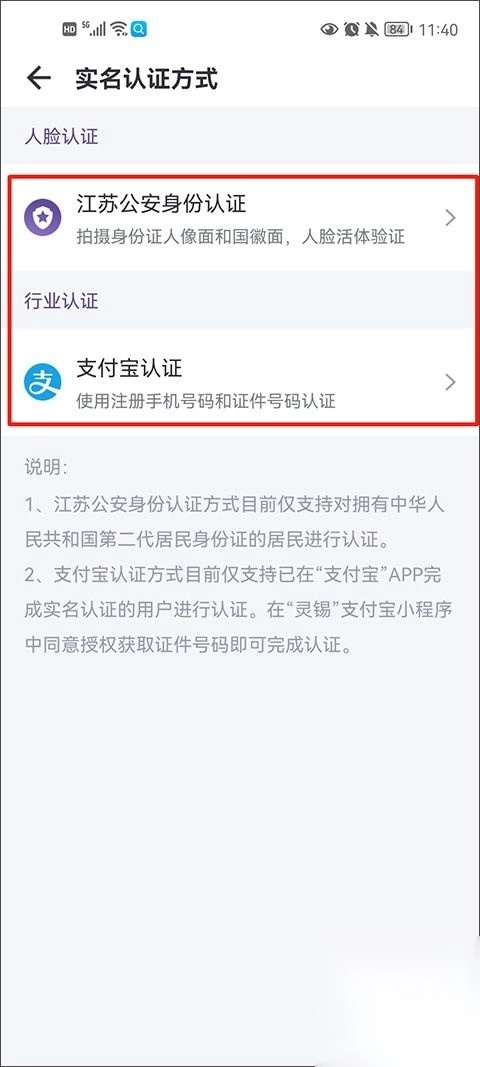Tap the Wi-Fi signal status icon

pos(119,29)
